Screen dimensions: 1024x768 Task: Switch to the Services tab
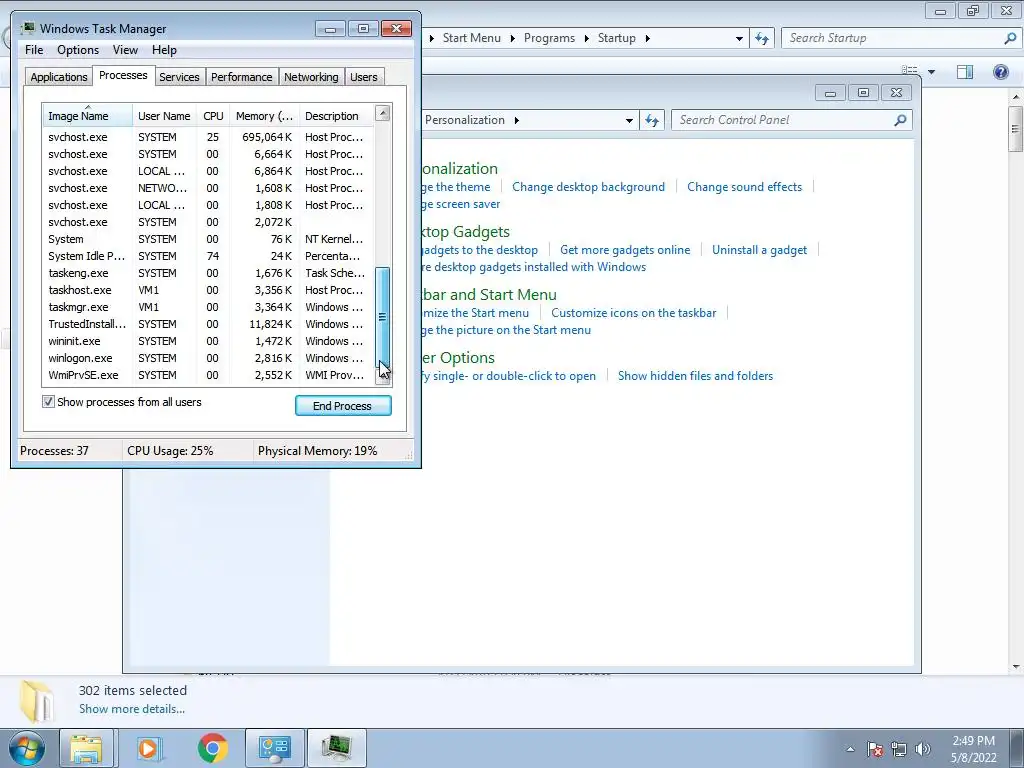pyautogui.click(x=179, y=77)
